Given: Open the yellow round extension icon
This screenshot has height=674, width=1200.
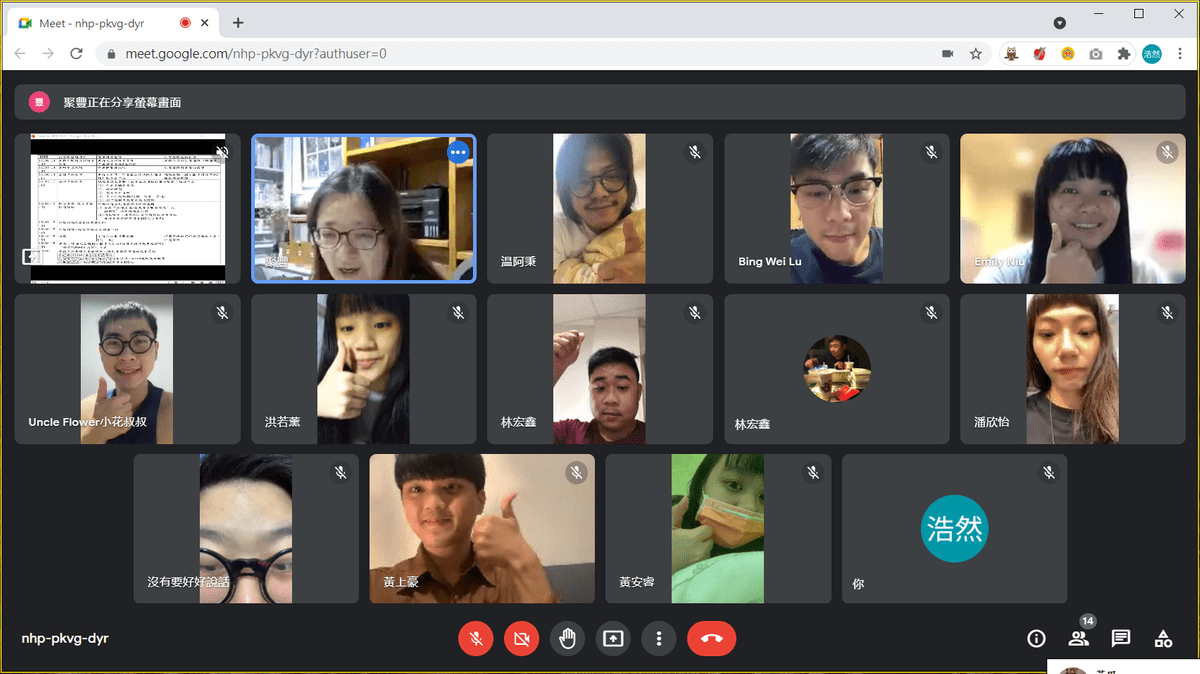Looking at the screenshot, I should 1068,54.
